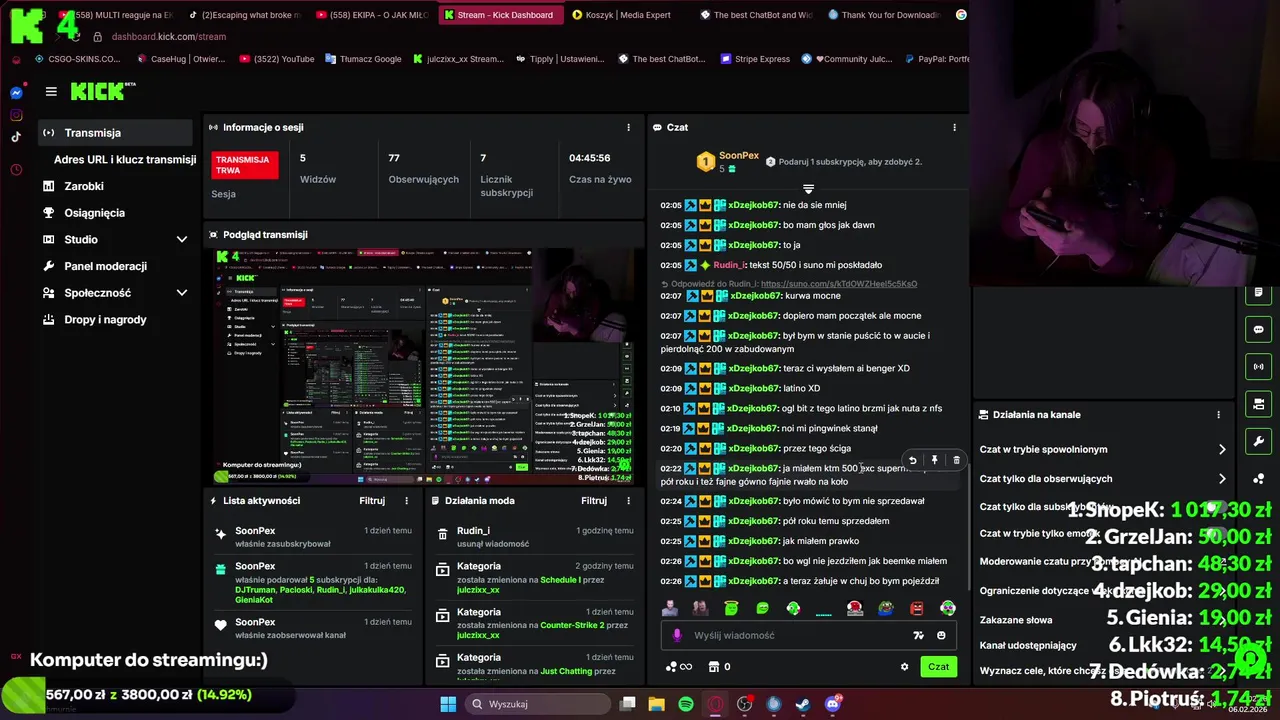Open the Stripe Express bookmark
This screenshot has height=720, width=1280.
pos(753,59)
